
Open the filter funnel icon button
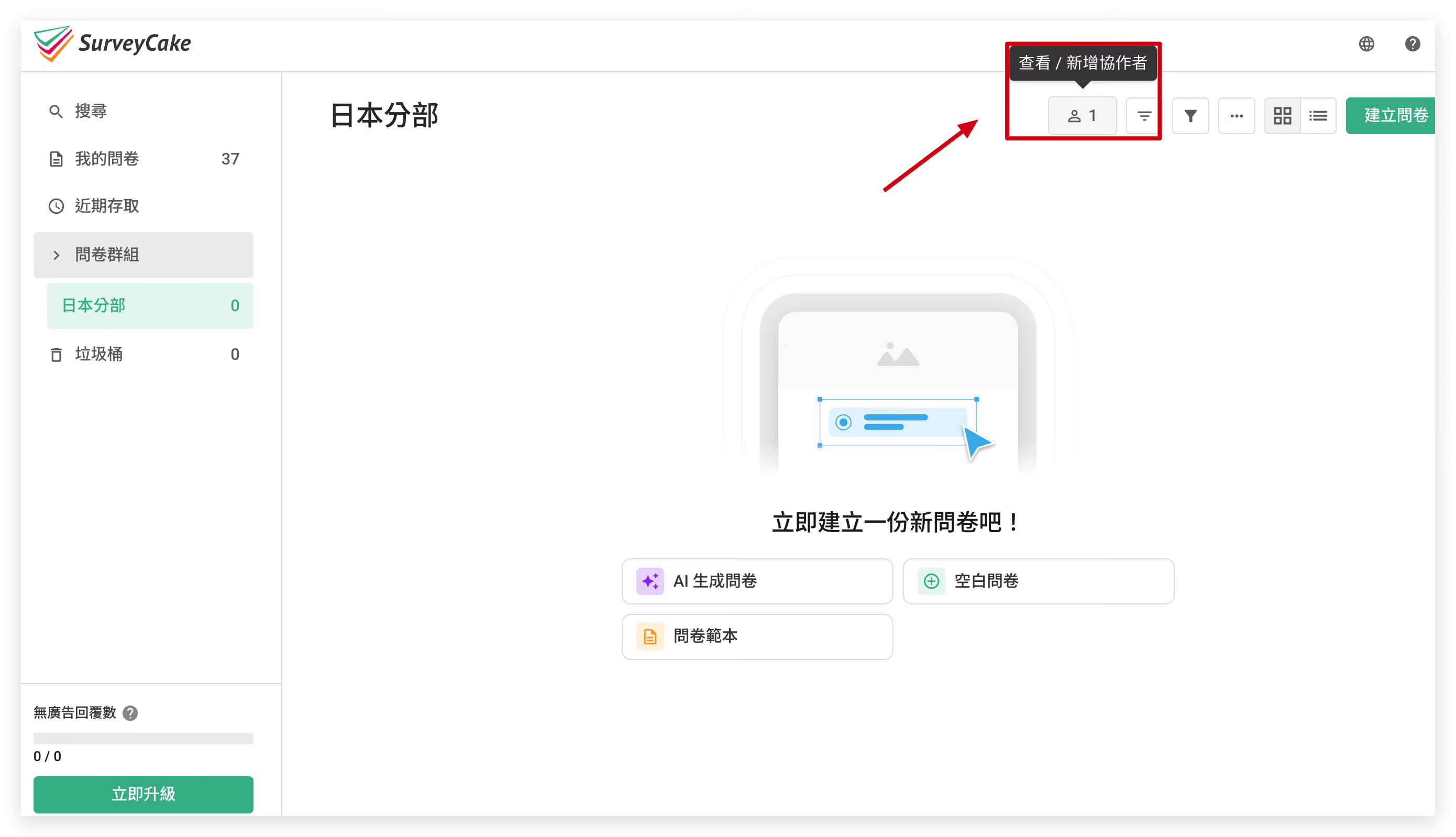click(1190, 116)
